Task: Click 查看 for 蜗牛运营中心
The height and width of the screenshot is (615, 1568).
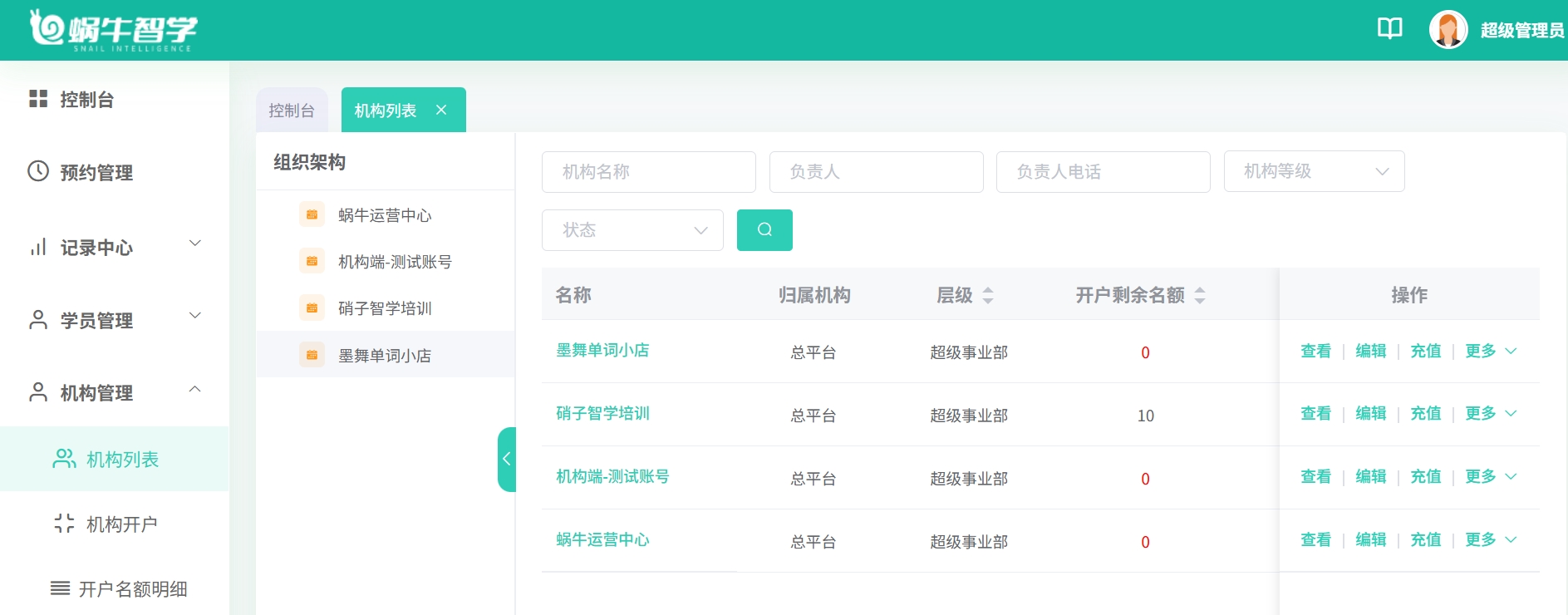Action: pyautogui.click(x=1315, y=539)
